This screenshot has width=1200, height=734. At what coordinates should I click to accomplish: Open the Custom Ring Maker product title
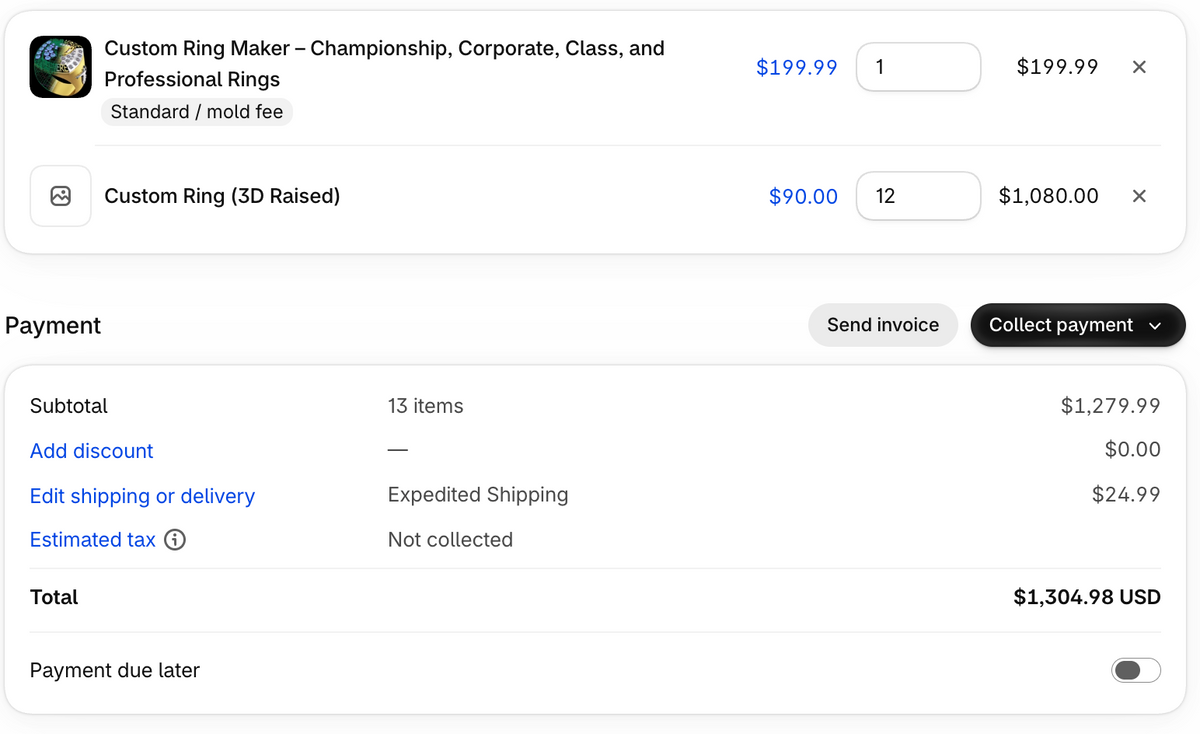[384, 63]
